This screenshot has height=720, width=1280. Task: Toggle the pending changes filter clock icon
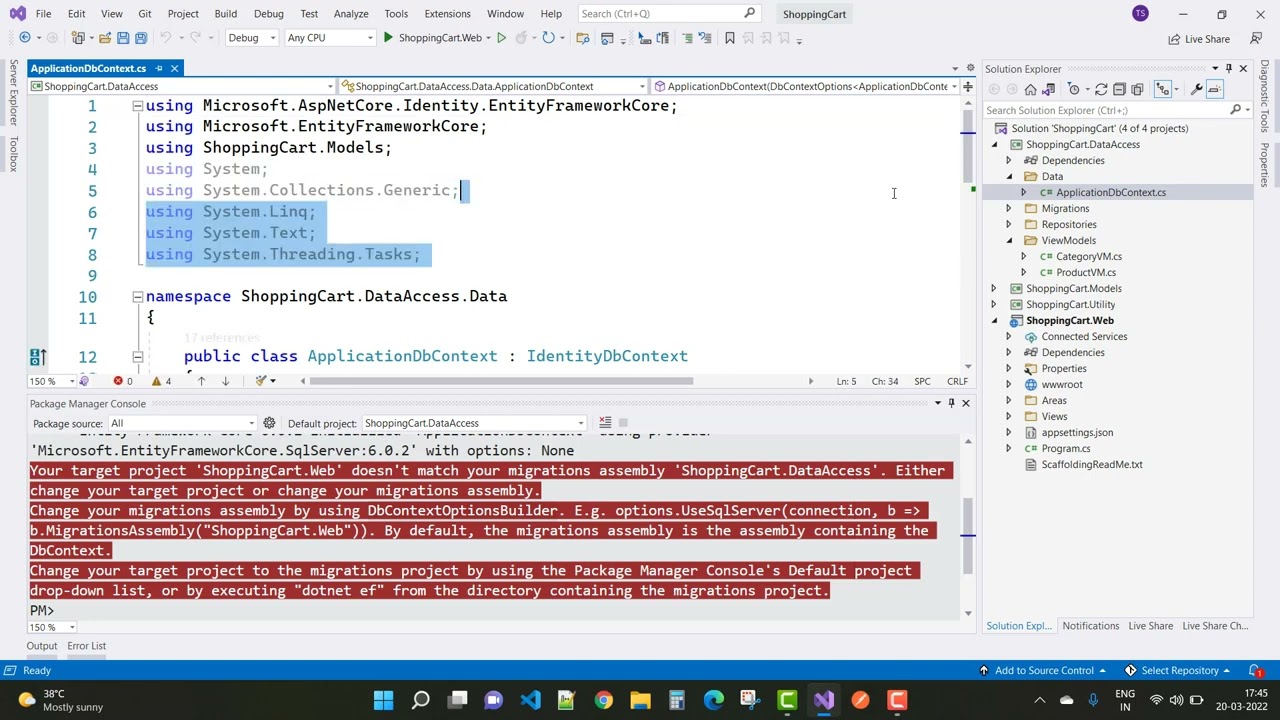[1074, 90]
